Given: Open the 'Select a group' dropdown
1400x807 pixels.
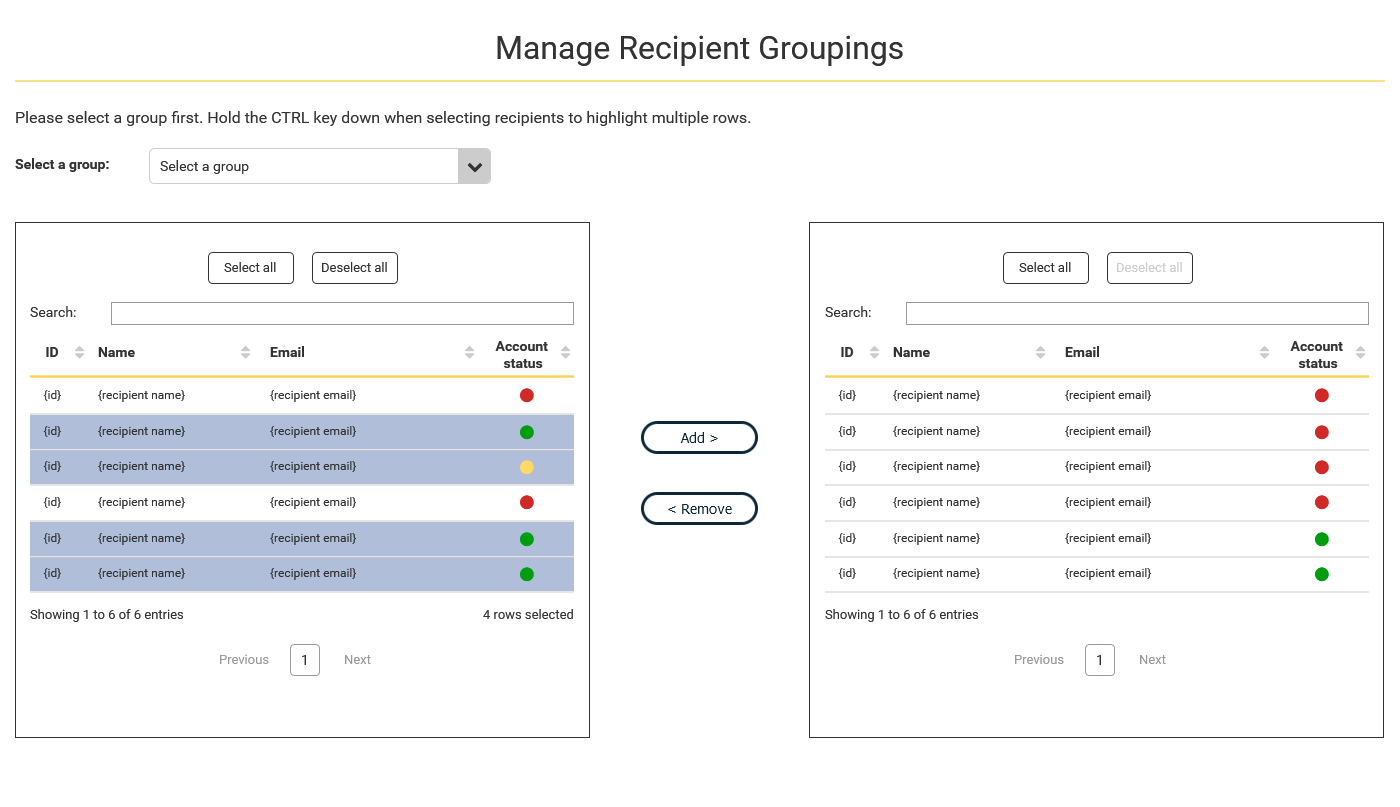Looking at the screenshot, I should click(320, 166).
